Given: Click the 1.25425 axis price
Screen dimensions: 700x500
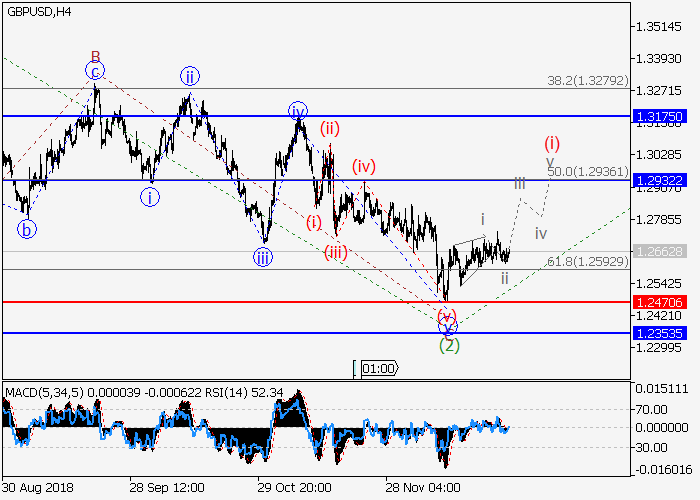Looking at the screenshot, I should click(659, 283).
